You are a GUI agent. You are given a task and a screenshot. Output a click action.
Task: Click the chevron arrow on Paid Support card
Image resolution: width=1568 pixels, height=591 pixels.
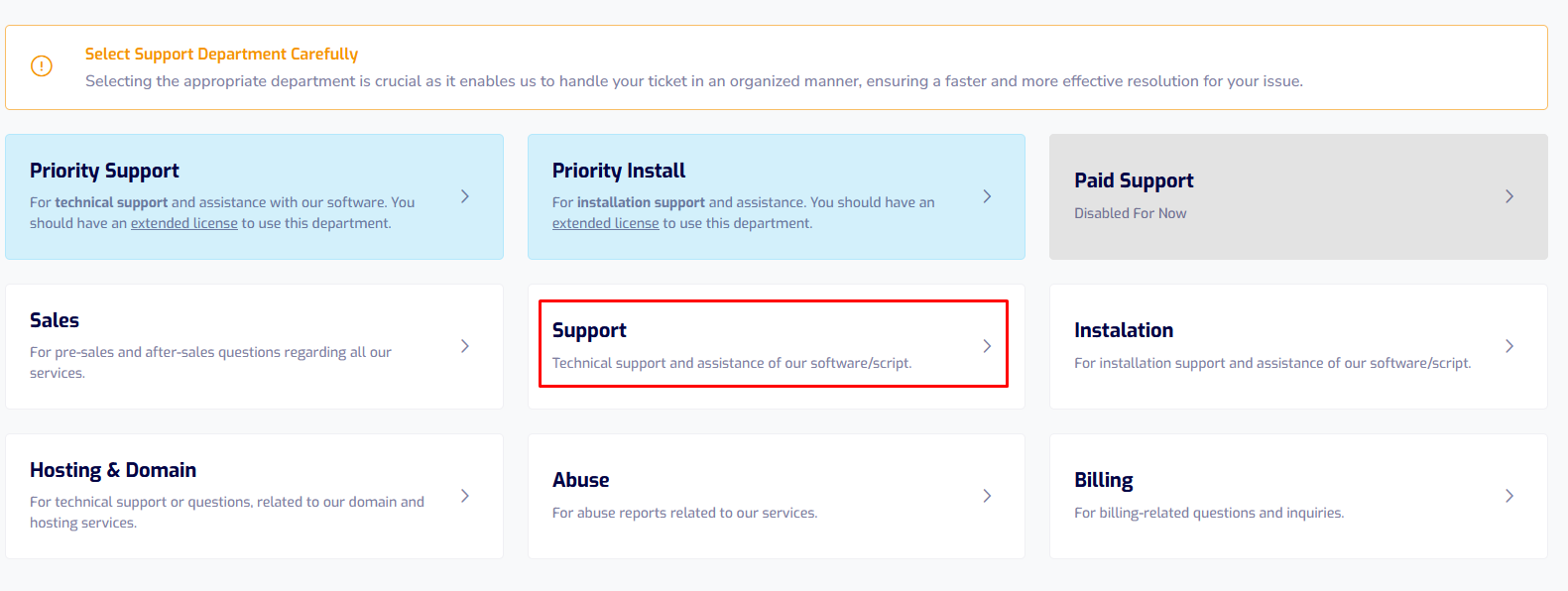[x=1509, y=196]
